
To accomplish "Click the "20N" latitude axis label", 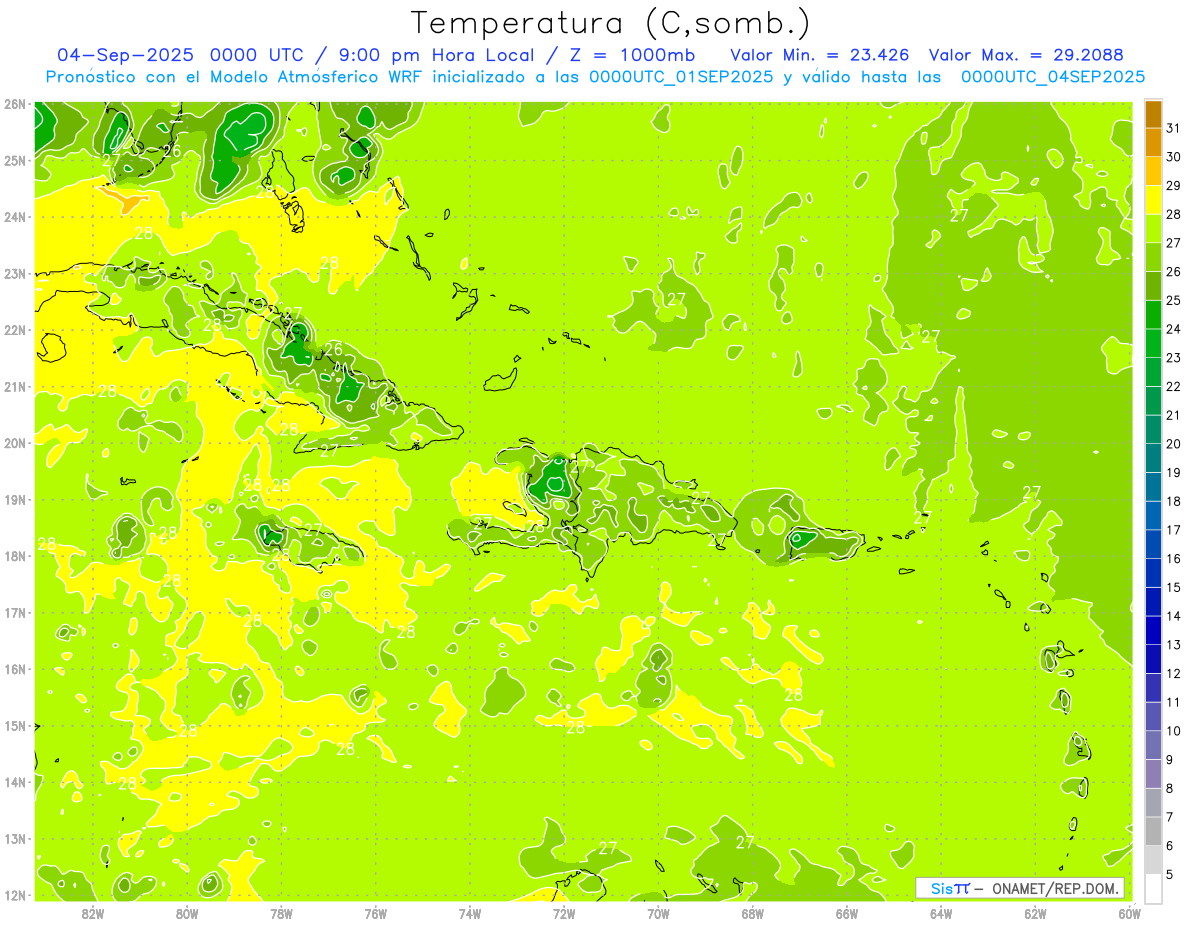I will [14, 443].
